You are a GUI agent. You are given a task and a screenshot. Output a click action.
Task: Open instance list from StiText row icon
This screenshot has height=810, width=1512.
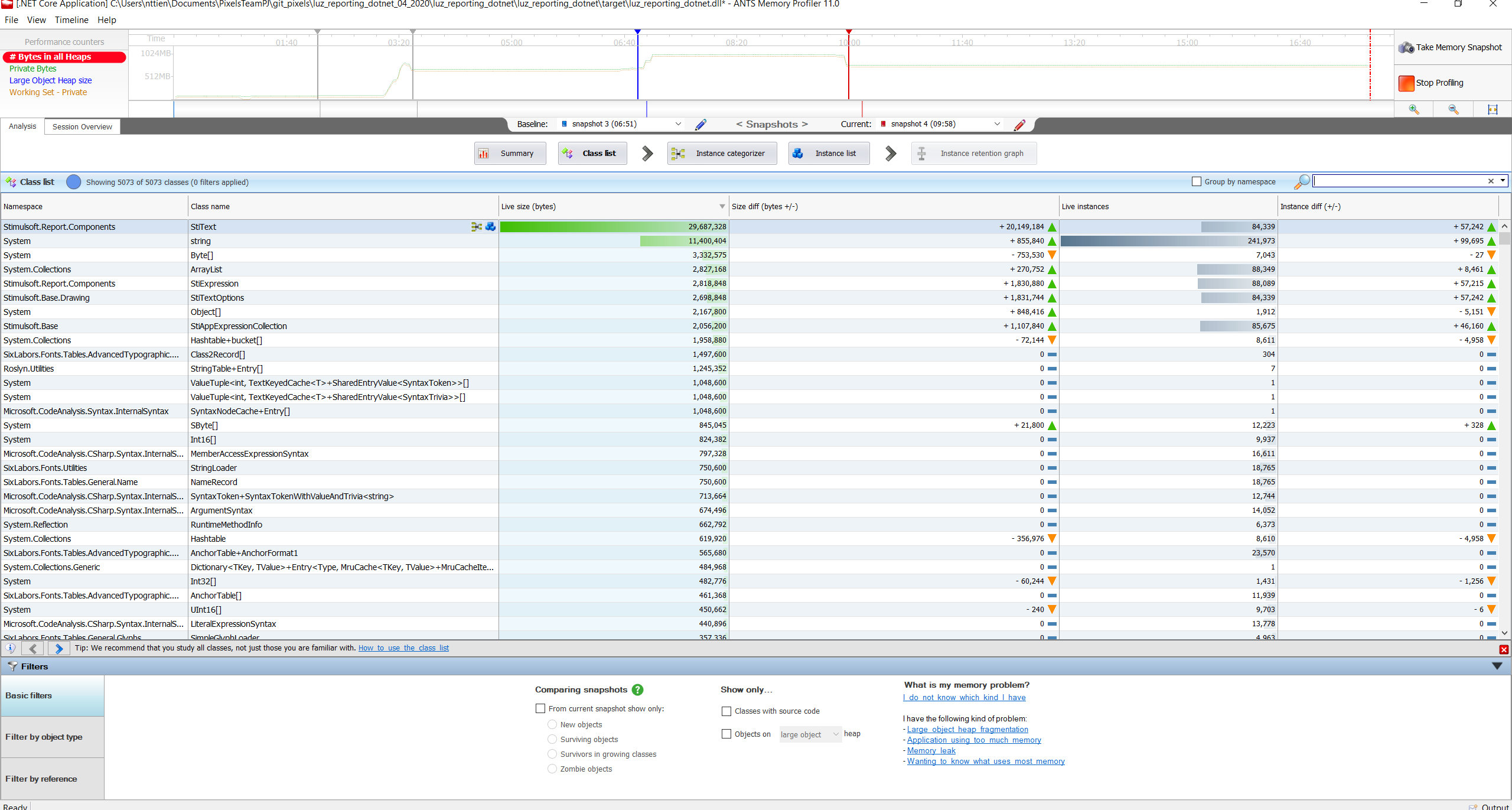tap(491, 227)
